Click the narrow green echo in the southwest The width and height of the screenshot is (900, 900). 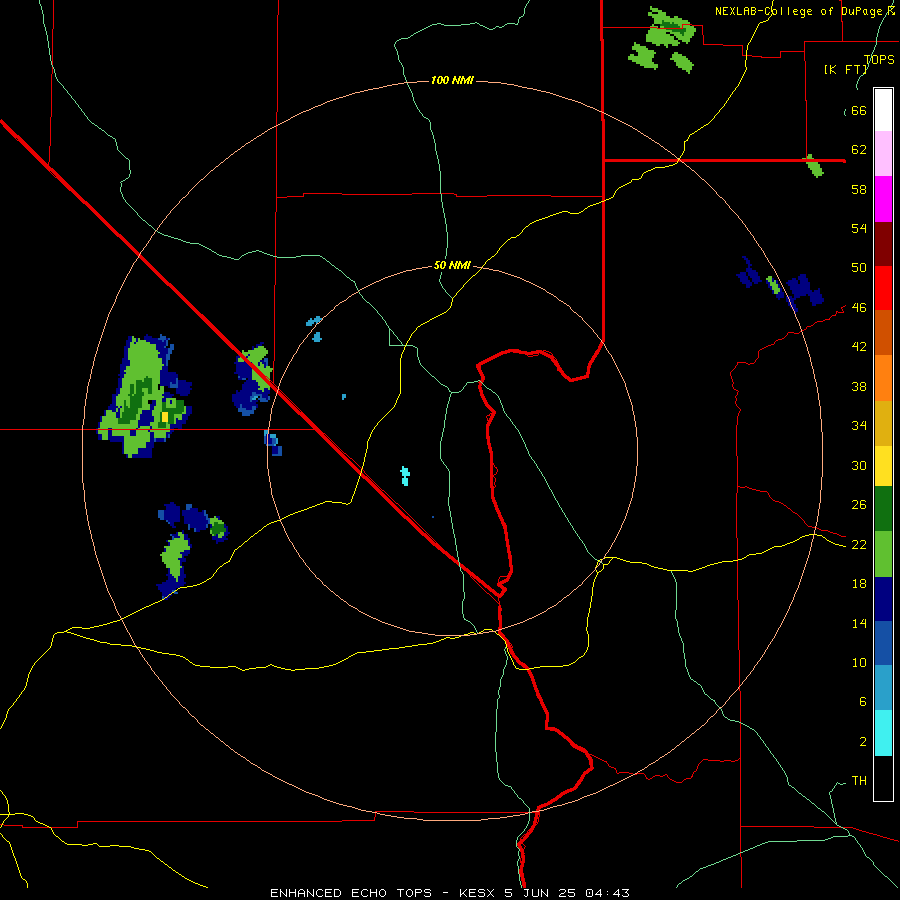[175, 556]
